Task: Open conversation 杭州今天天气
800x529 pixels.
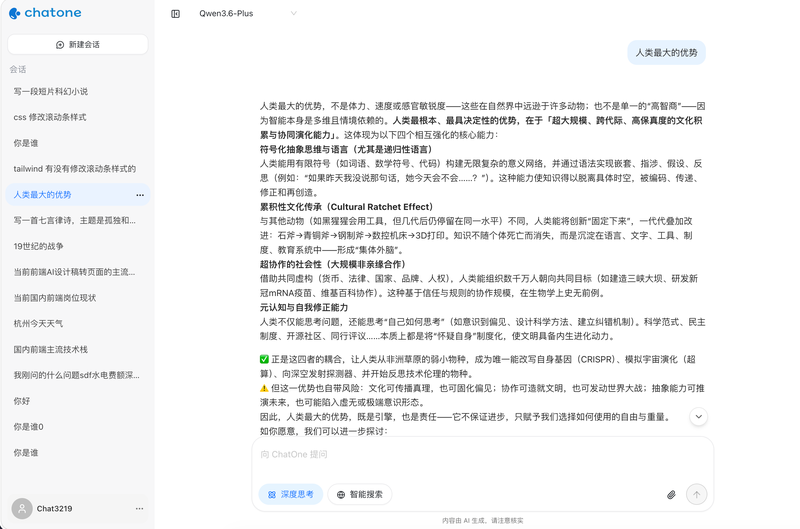Action: click(x=78, y=323)
